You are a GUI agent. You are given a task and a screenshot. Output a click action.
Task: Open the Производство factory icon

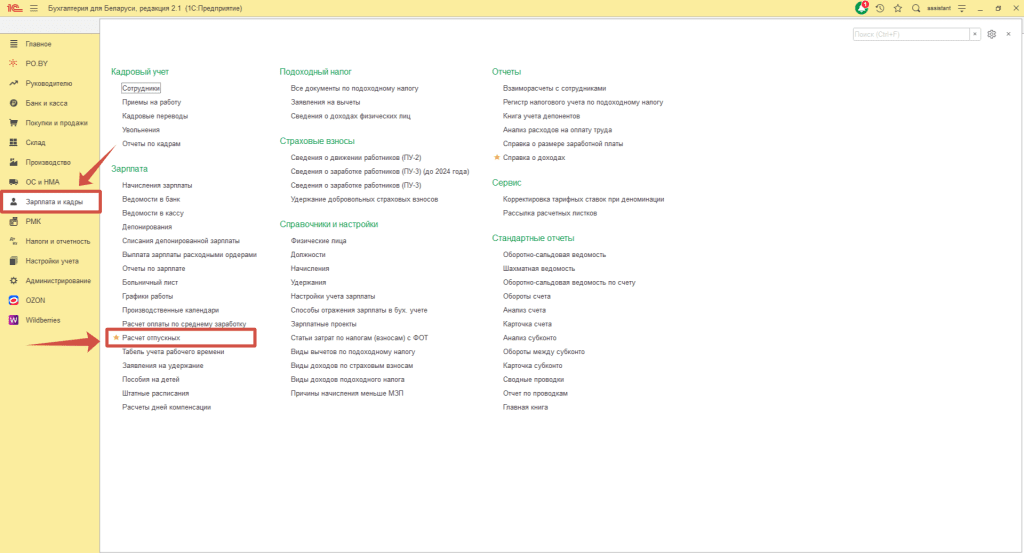(x=13, y=162)
